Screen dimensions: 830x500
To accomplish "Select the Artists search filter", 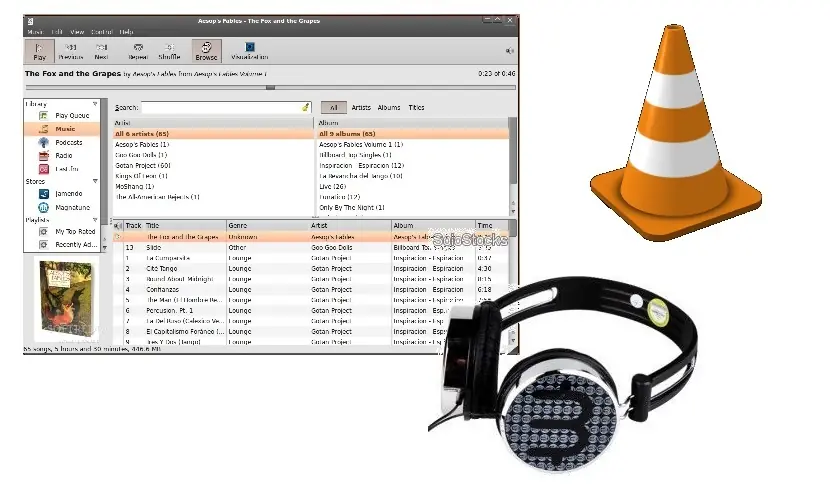I will click(x=361, y=107).
